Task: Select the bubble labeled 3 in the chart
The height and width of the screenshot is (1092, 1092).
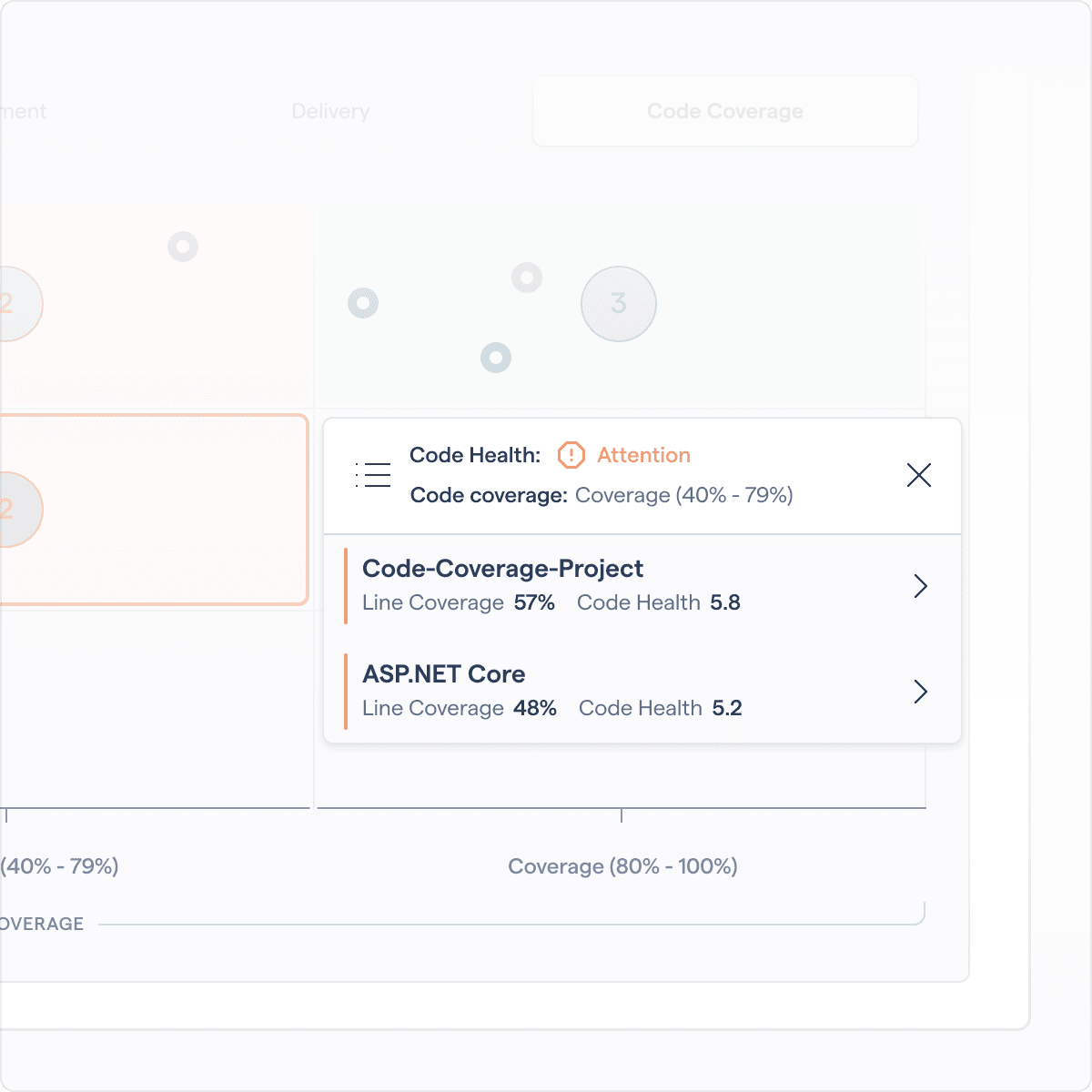Action: [x=619, y=303]
